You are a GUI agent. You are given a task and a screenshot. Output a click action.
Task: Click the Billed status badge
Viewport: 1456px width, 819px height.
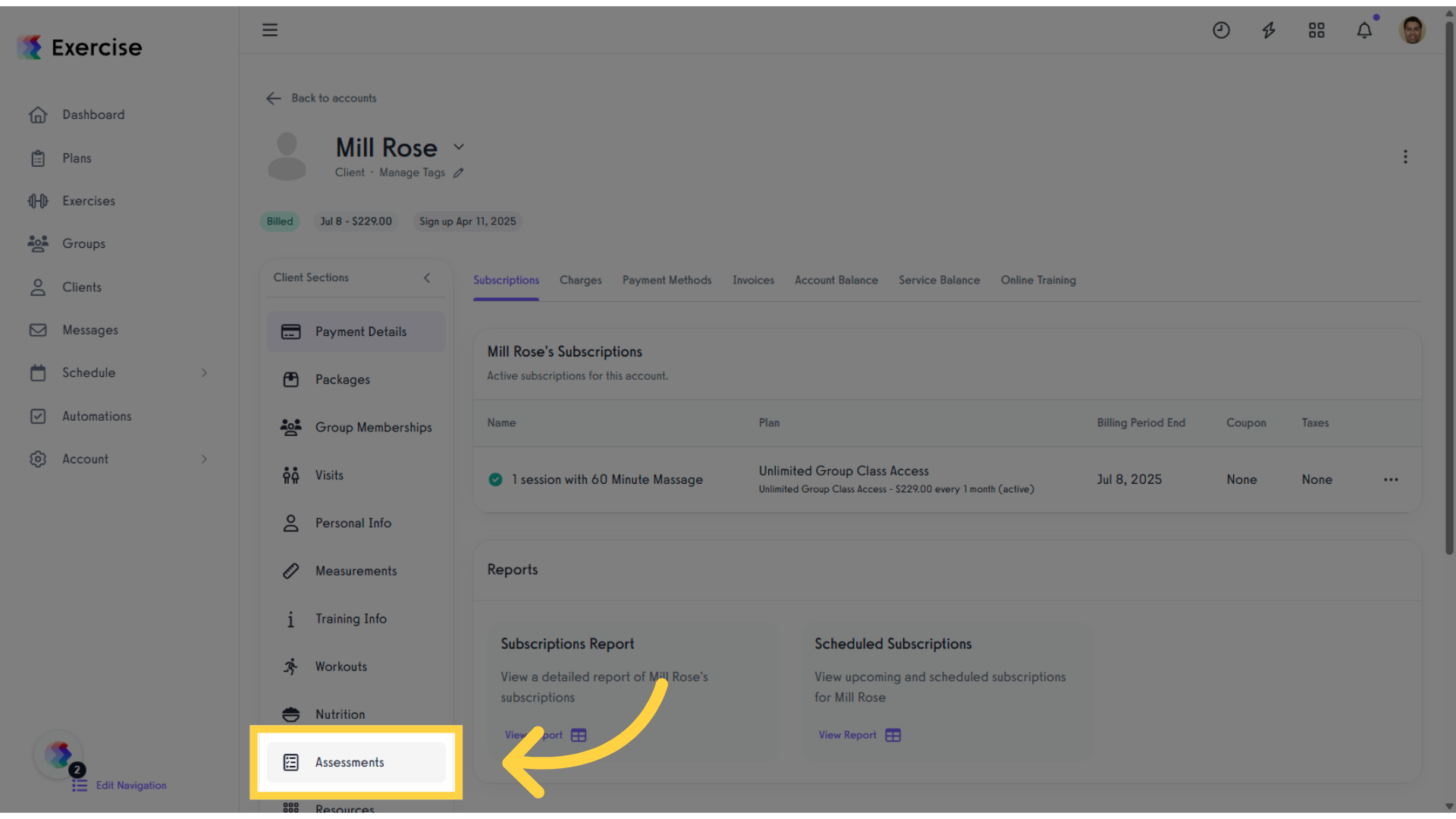pyautogui.click(x=280, y=222)
